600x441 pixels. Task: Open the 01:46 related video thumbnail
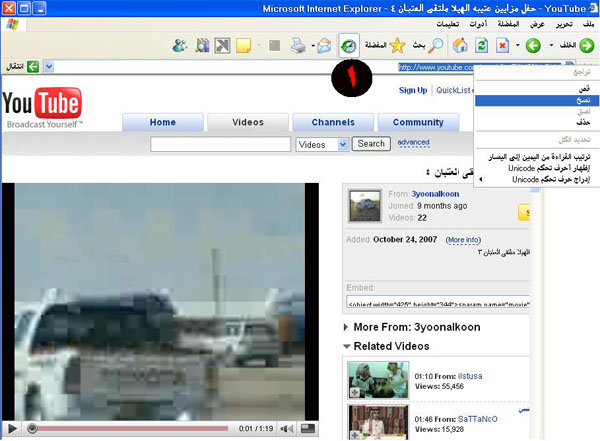[x=378, y=422]
